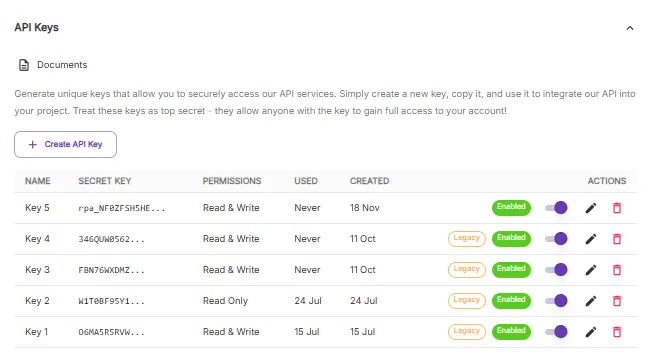Delete Key 3 with trash icon
Image resolution: width=649 pixels, height=364 pixels.
pyautogui.click(x=617, y=270)
